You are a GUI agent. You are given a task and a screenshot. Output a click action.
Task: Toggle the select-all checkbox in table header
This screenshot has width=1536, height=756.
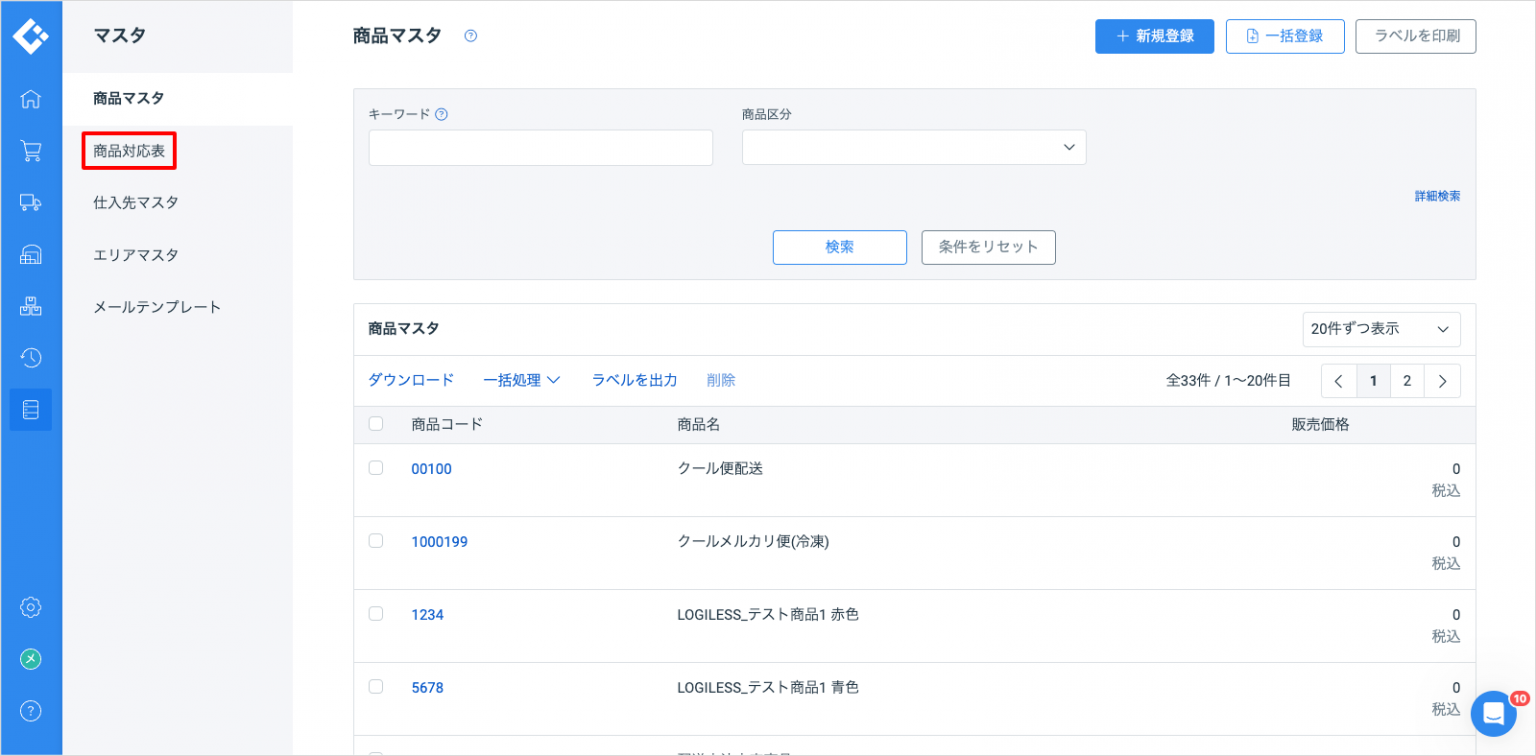376,424
